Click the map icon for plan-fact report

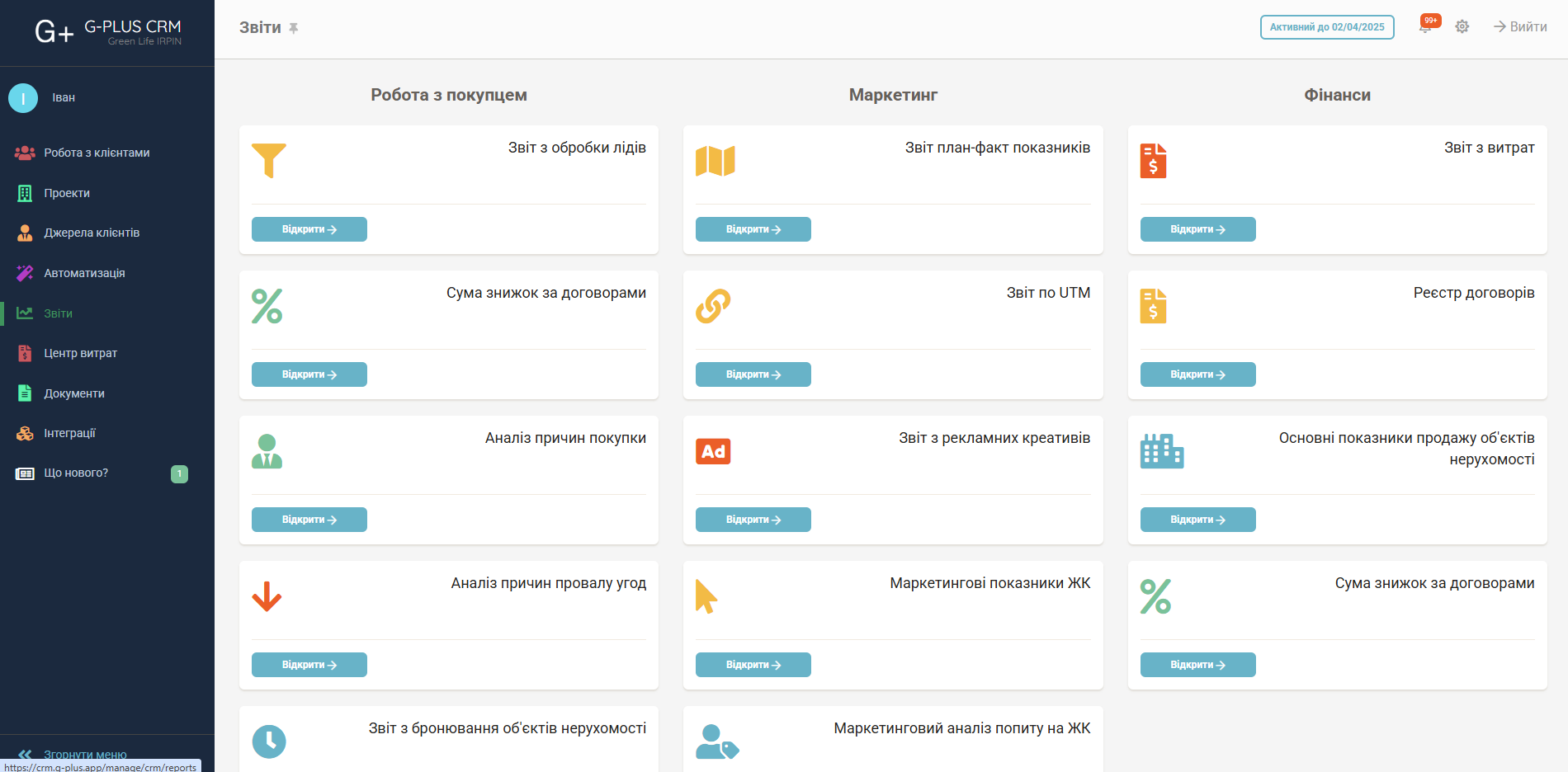[x=715, y=161]
